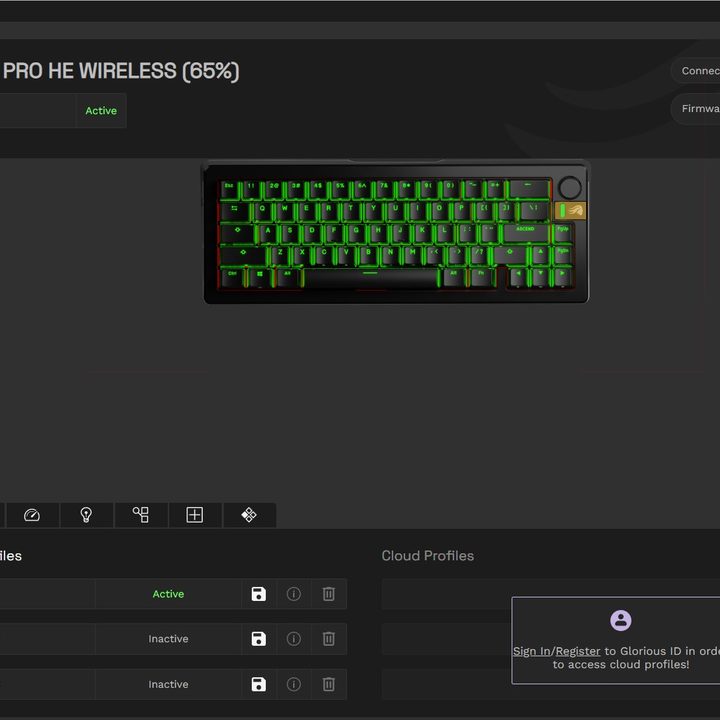Show info for the Active profile row
This screenshot has width=720, height=720.
tap(294, 594)
